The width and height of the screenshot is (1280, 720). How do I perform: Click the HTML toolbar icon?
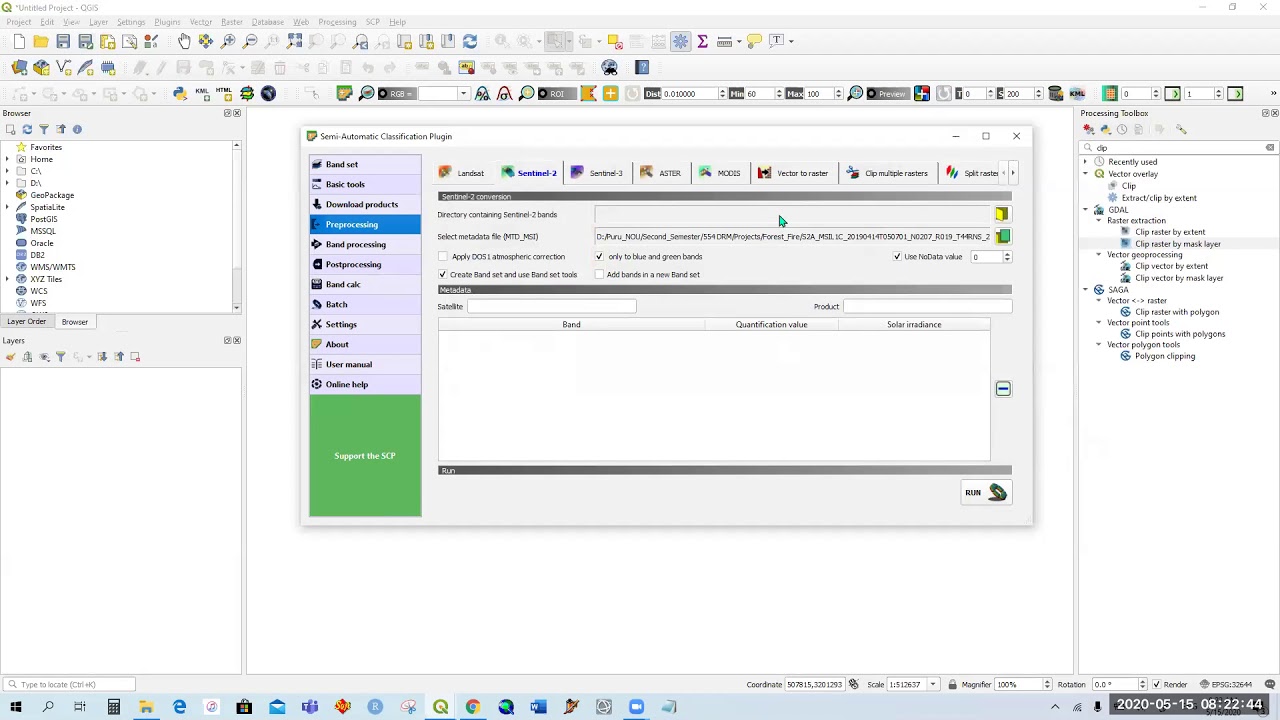(224, 93)
